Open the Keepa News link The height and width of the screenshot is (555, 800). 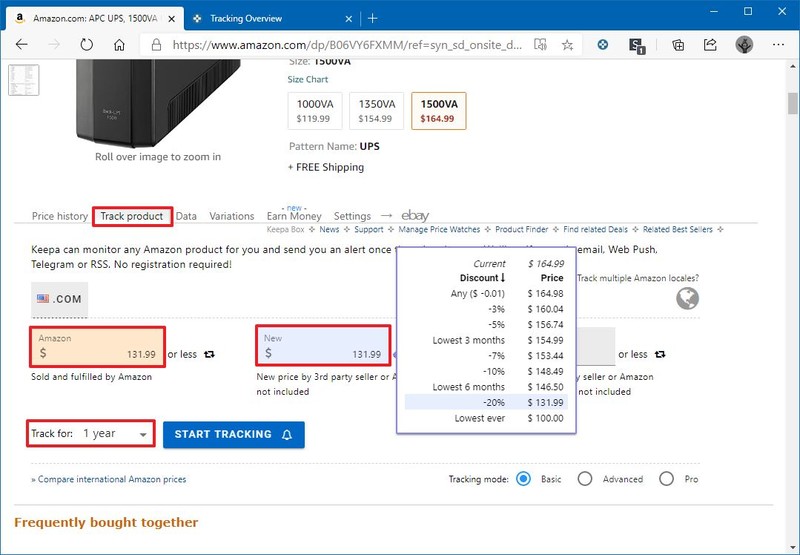pyautogui.click(x=329, y=230)
